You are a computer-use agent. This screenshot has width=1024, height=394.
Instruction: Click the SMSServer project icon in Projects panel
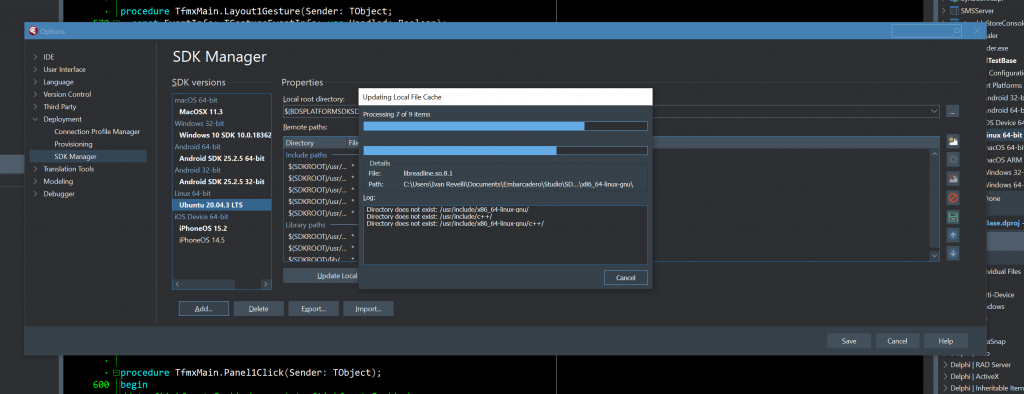coord(955,11)
